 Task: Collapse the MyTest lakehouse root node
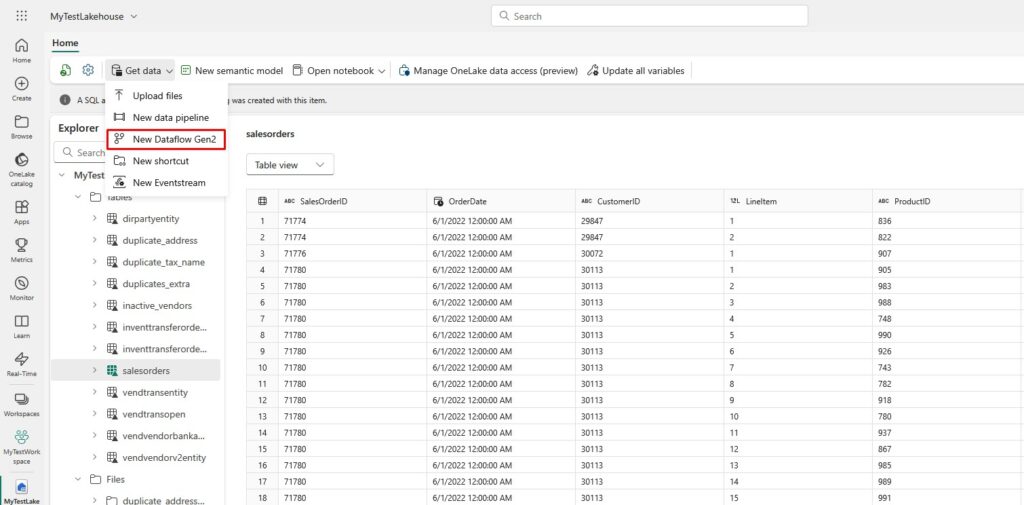[x=62, y=175]
